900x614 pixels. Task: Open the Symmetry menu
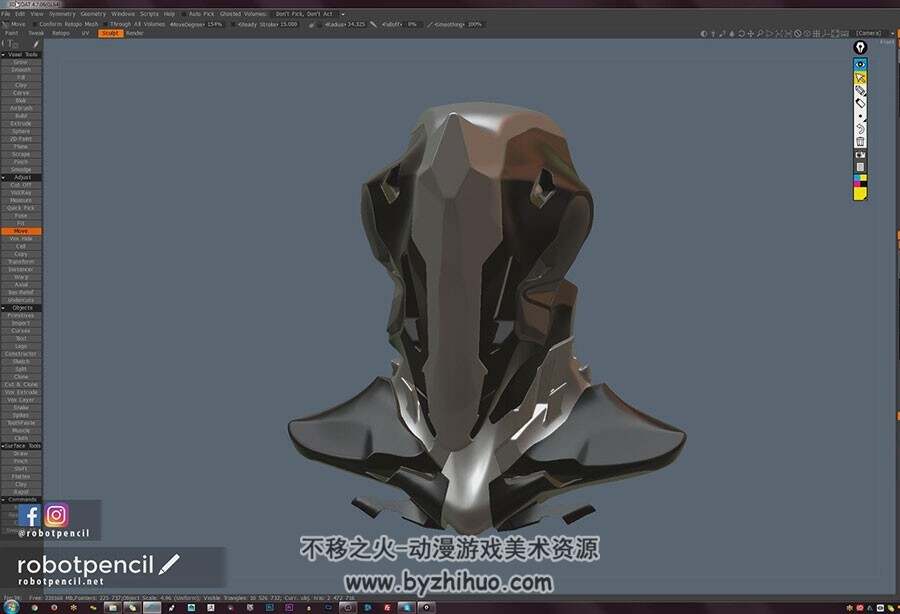[62, 14]
